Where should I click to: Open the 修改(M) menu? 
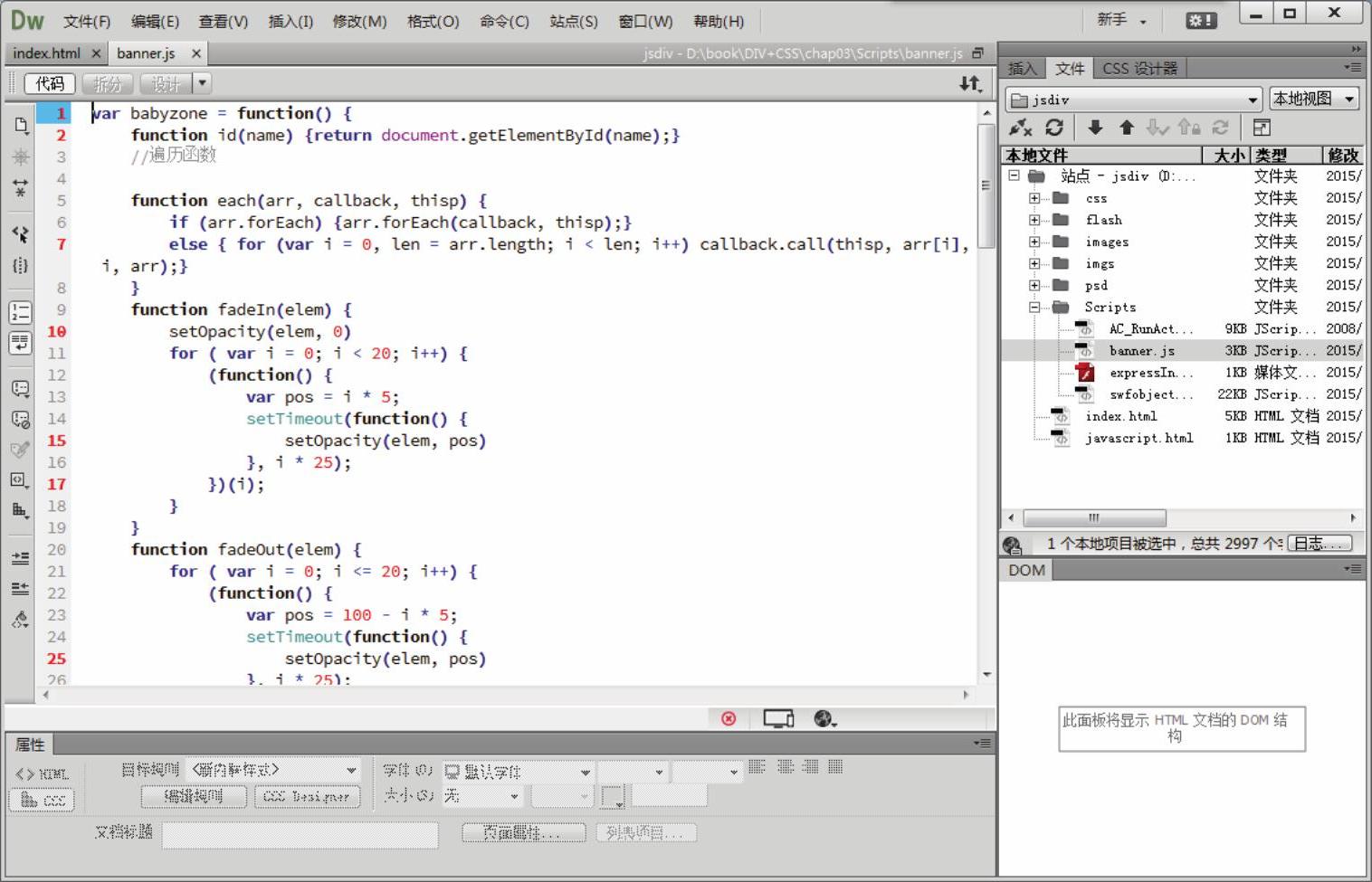(x=359, y=21)
